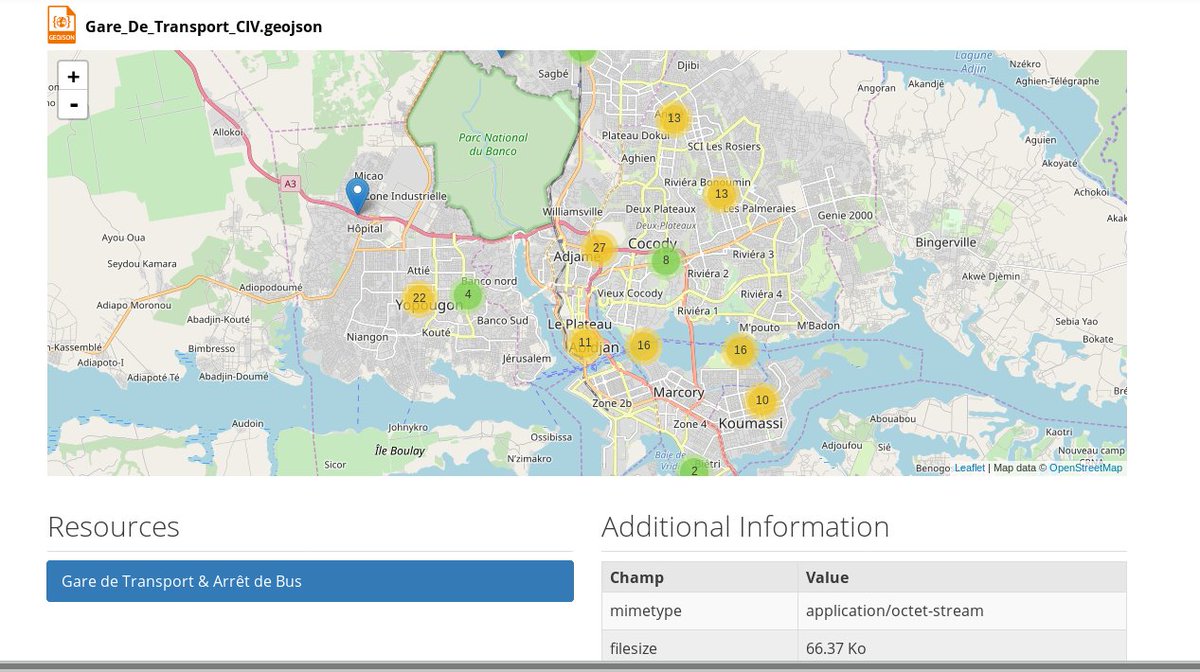Click the Gare_De_Transport_CIV.geojson title
1200x672 pixels.
[x=204, y=26]
